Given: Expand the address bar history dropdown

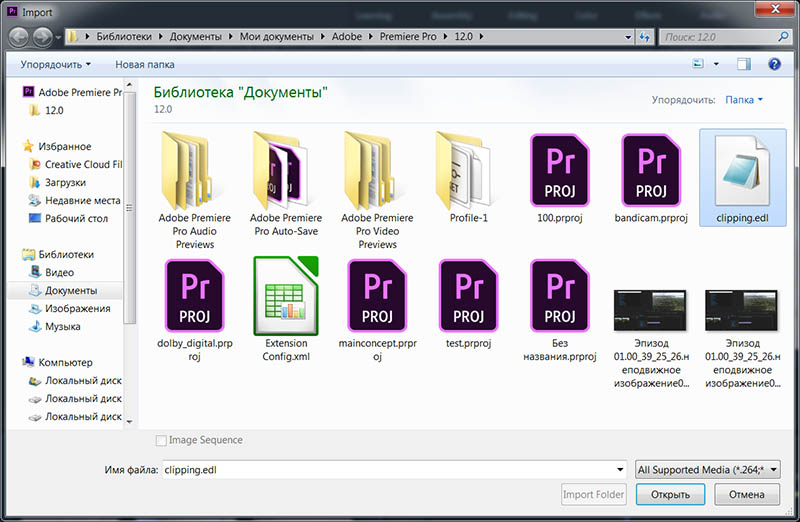Looking at the screenshot, I should pyautogui.click(x=628, y=37).
